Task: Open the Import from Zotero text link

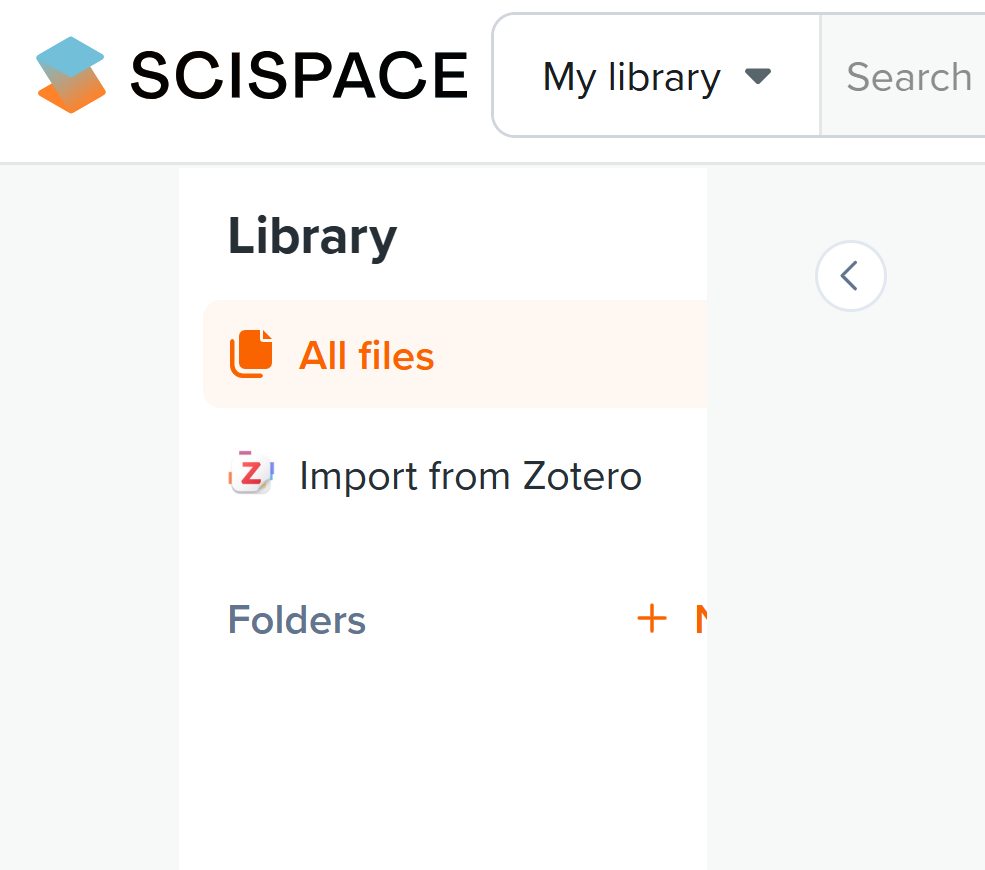Action: point(470,476)
